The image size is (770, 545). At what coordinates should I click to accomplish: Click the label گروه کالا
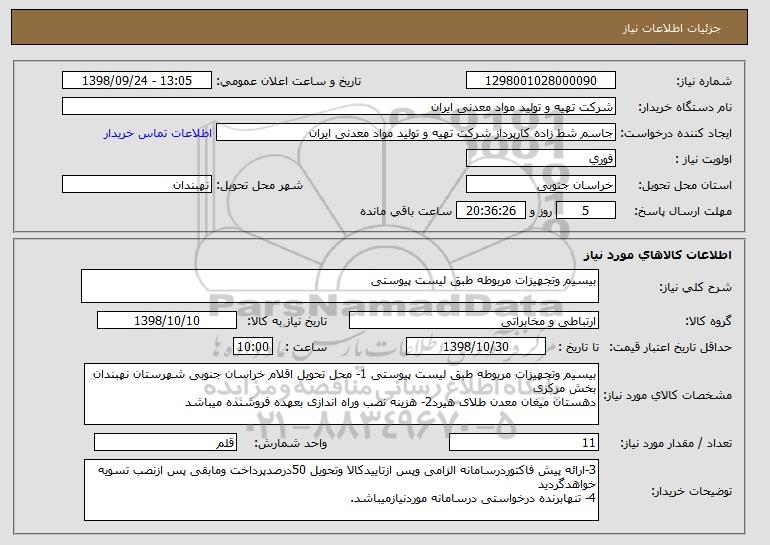pos(708,322)
